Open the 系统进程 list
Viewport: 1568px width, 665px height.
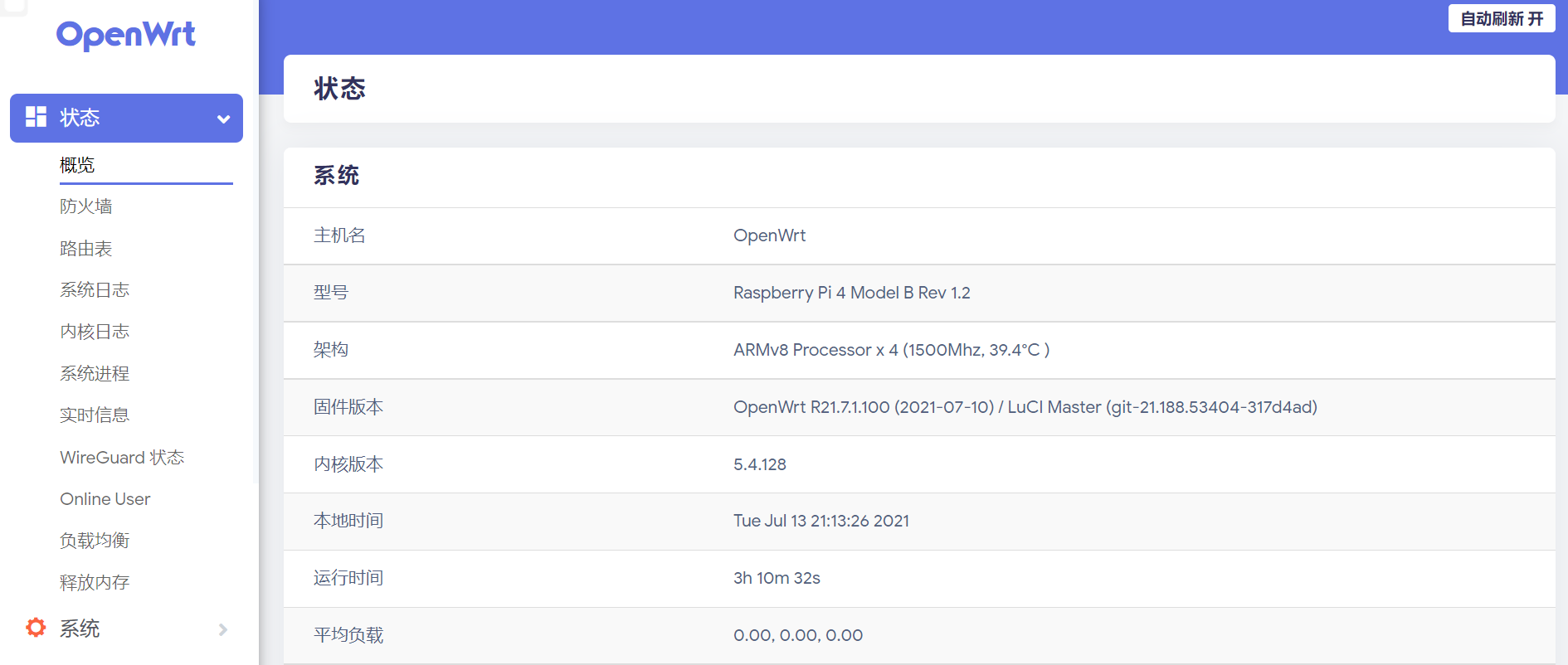pyautogui.click(x=95, y=374)
